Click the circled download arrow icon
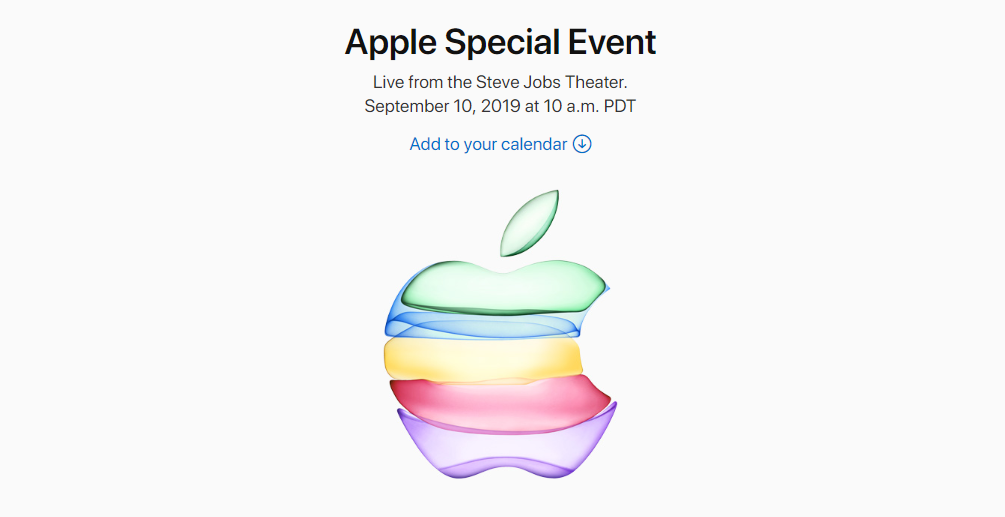The image size is (1005, 517). (582, 144)
